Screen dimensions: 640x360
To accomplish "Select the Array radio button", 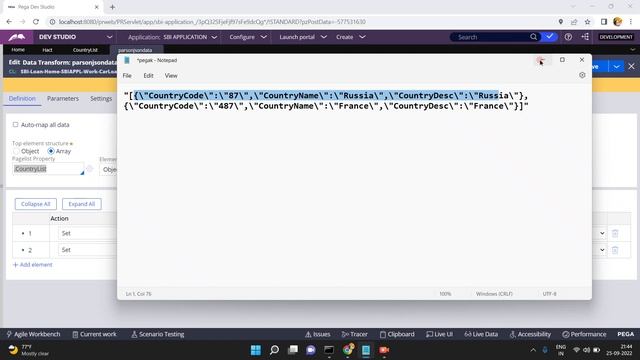I will pos(51,151).
